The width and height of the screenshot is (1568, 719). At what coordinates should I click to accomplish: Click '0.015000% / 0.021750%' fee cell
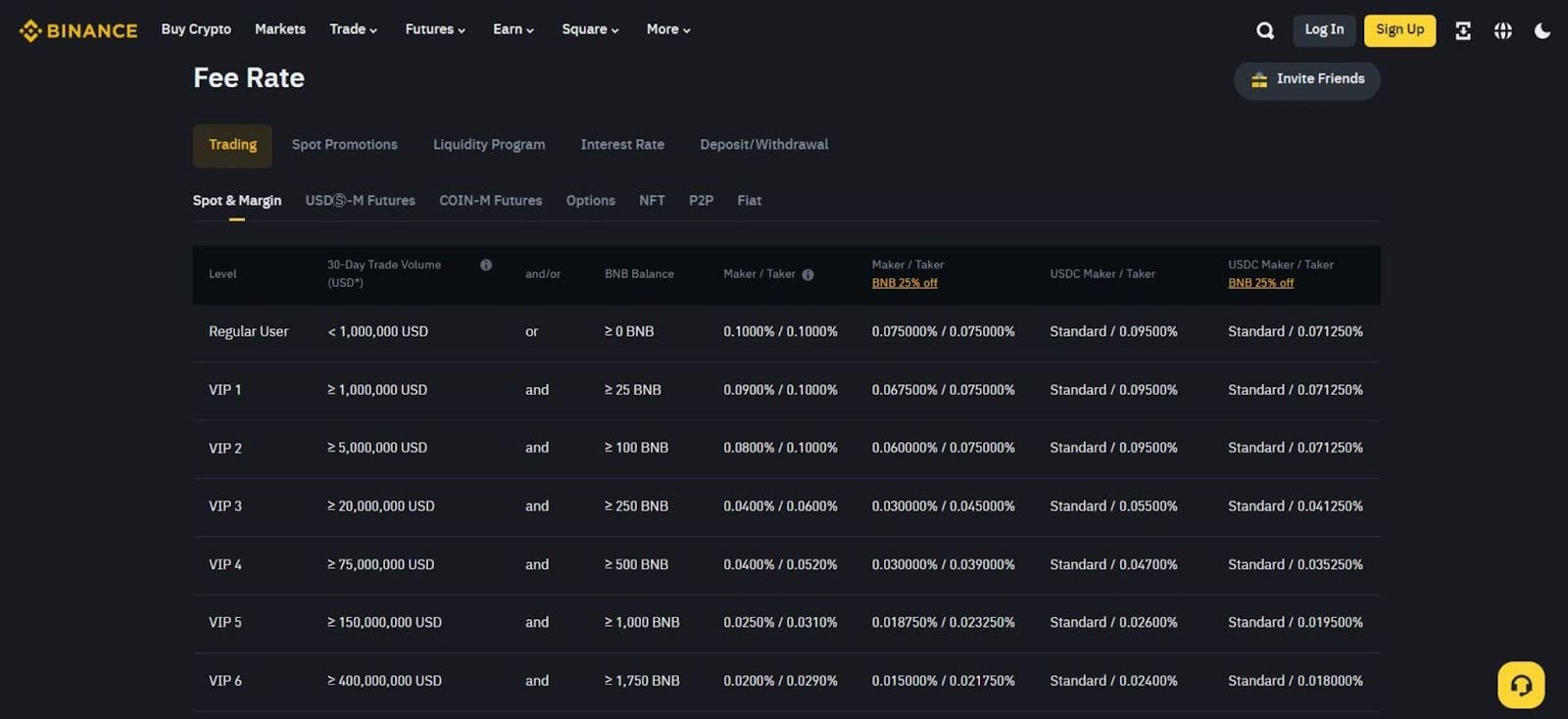pos(944,681)
